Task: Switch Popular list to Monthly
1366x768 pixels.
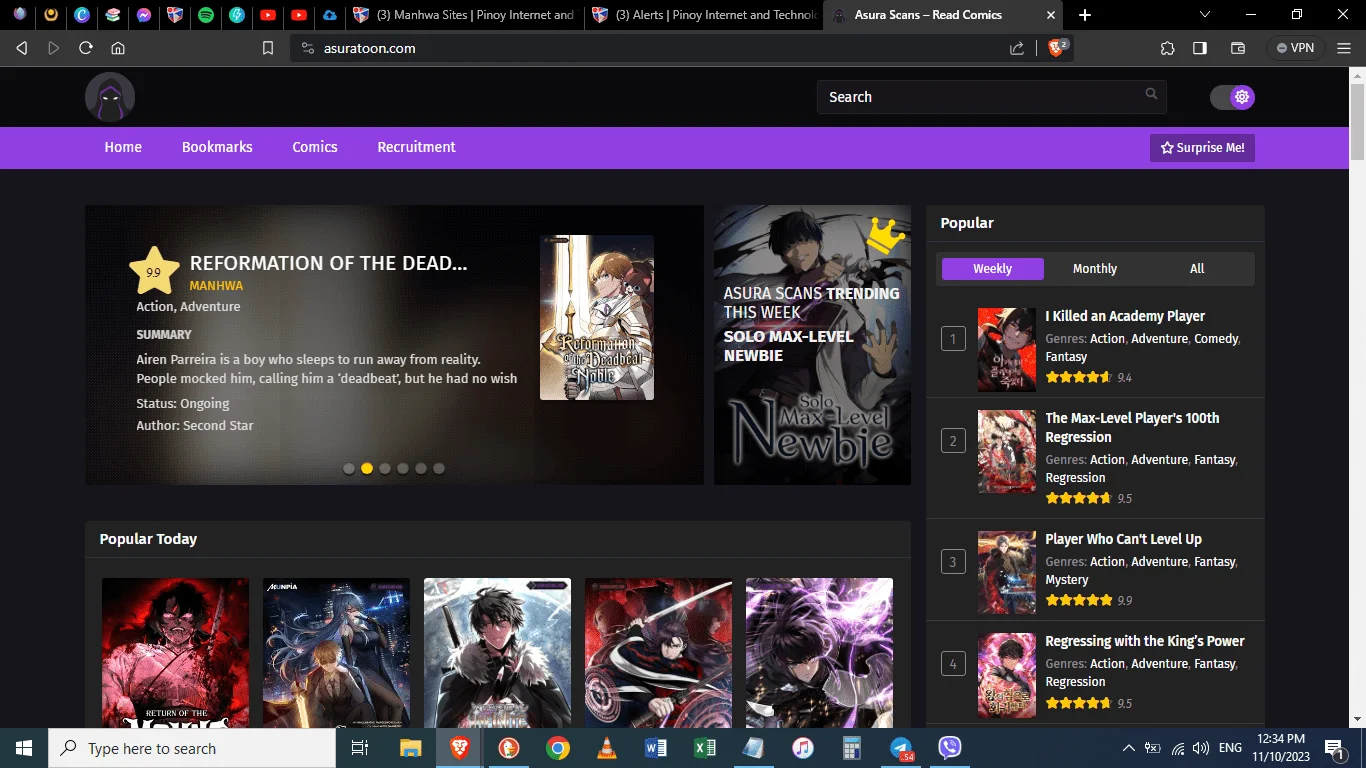Action: point(1095,269)
